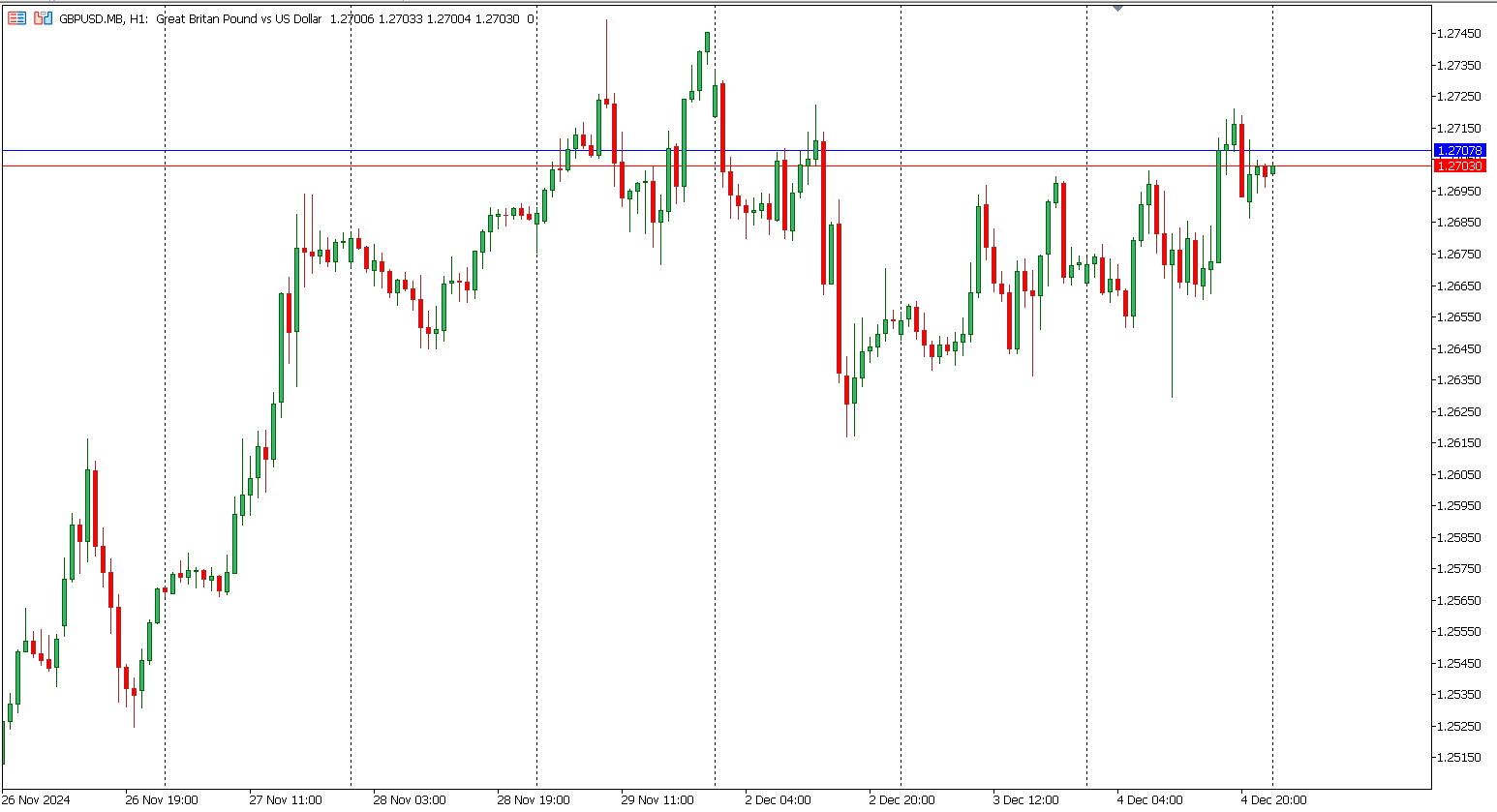Click the 1.25750 price scale label

pyautogui.click(x=1459, y=568)
